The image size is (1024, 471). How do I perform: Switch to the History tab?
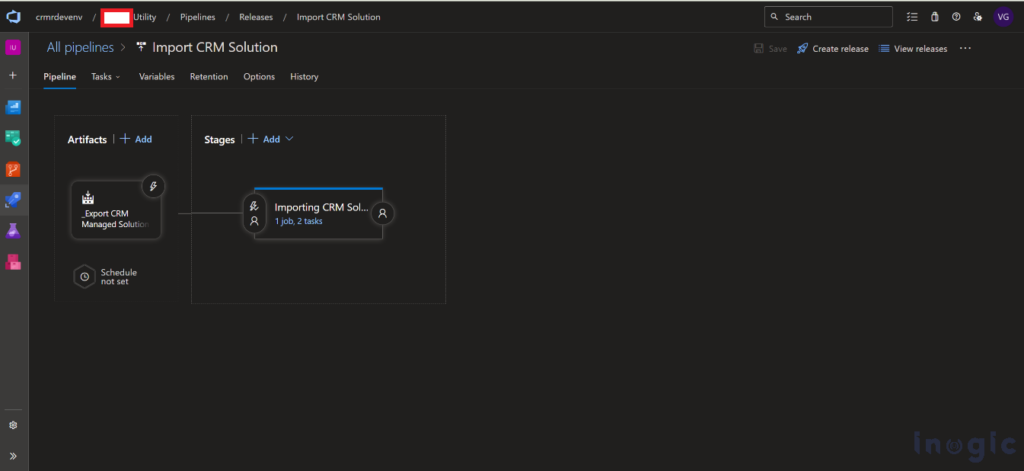pos(304,76)
